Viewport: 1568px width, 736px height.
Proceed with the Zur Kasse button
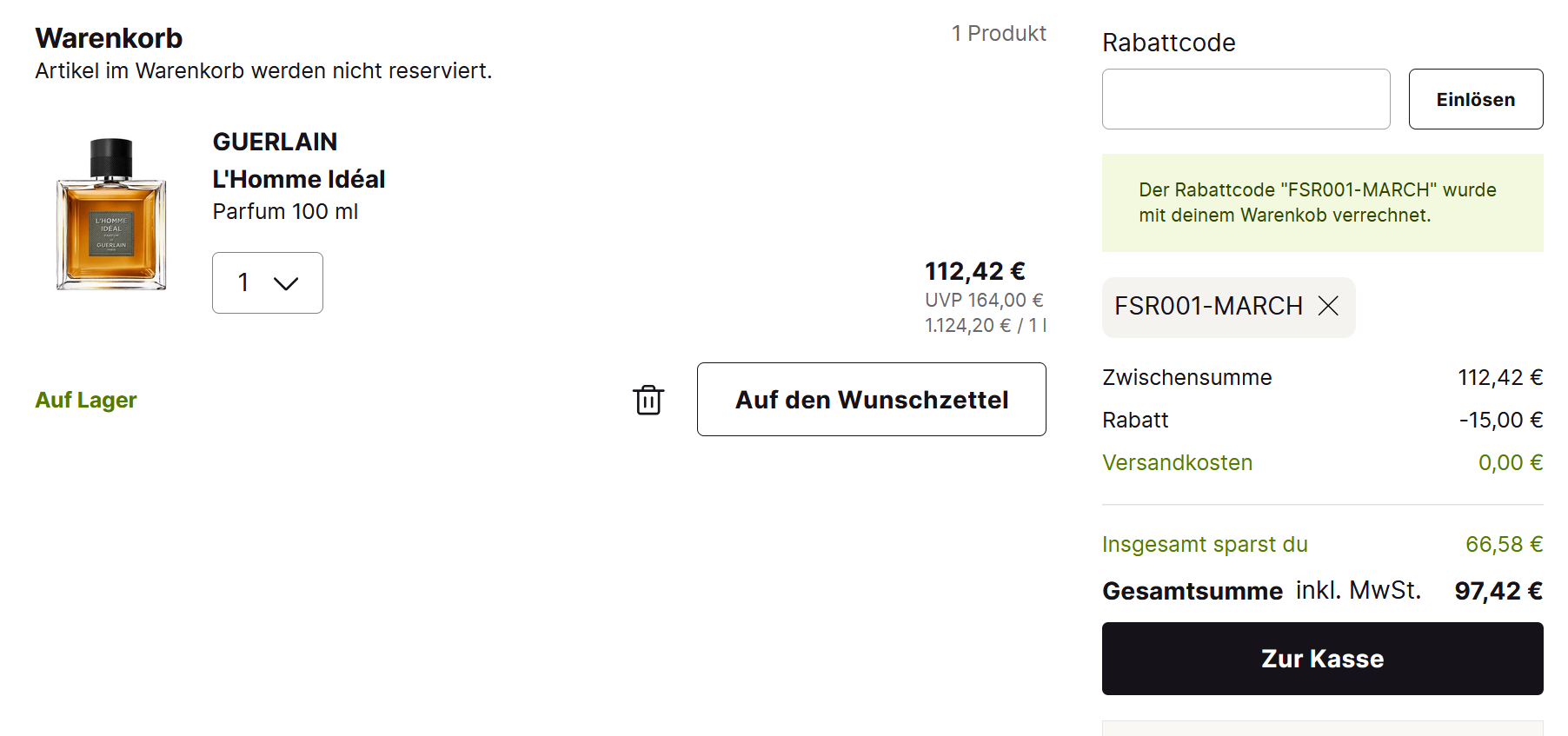coord(1322,659)
